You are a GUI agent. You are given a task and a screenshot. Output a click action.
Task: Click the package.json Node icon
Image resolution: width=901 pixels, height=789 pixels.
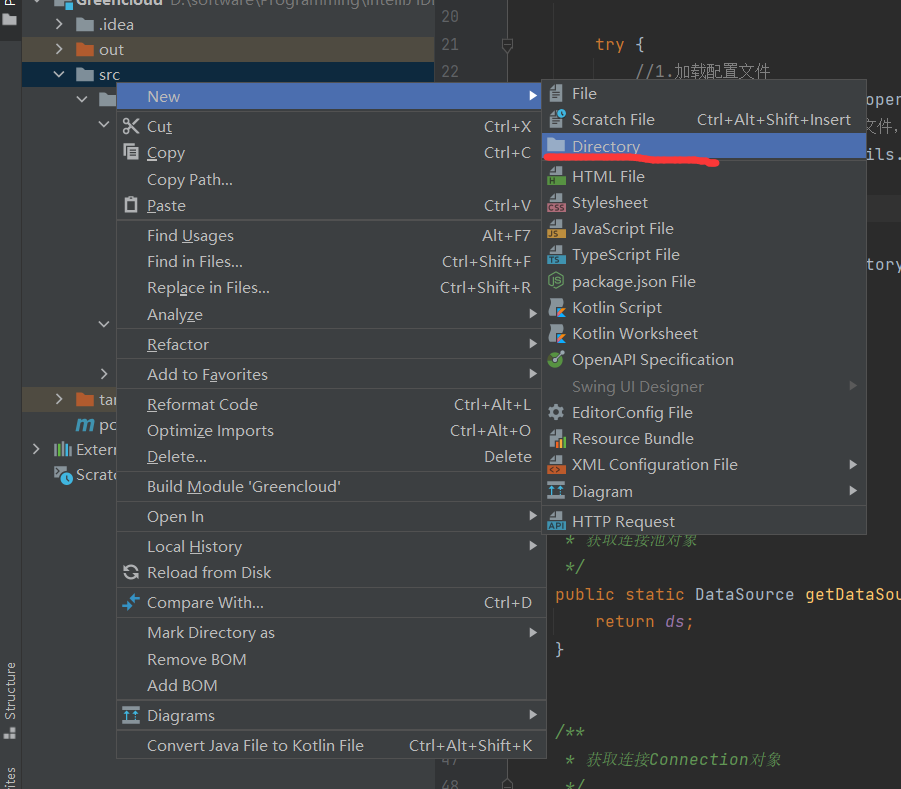pyautogui.click(x=556, y=281)
